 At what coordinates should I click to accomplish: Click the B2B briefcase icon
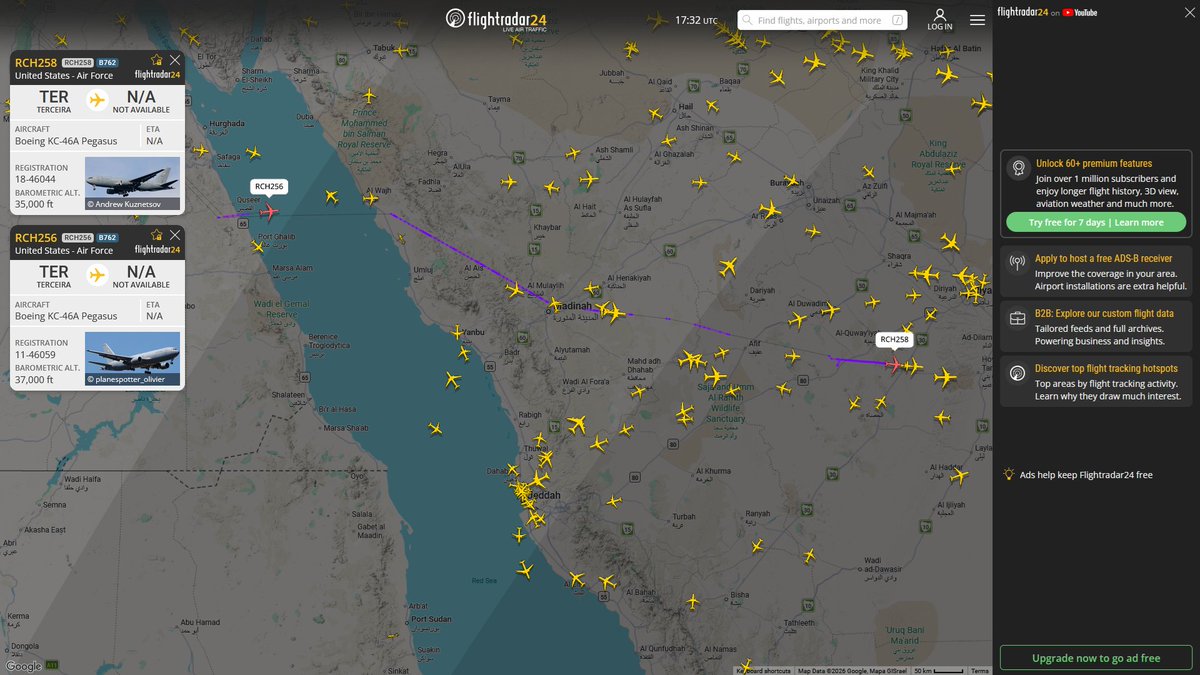click(1017, 319)
